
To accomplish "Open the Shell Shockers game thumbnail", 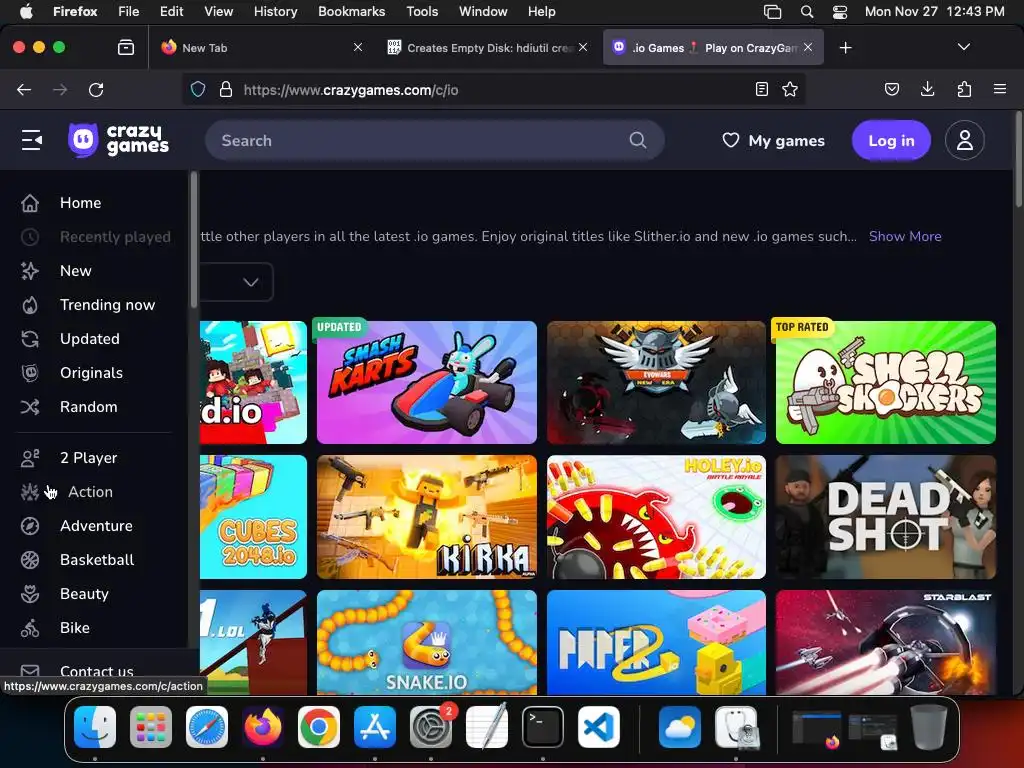I will point(886,382).
